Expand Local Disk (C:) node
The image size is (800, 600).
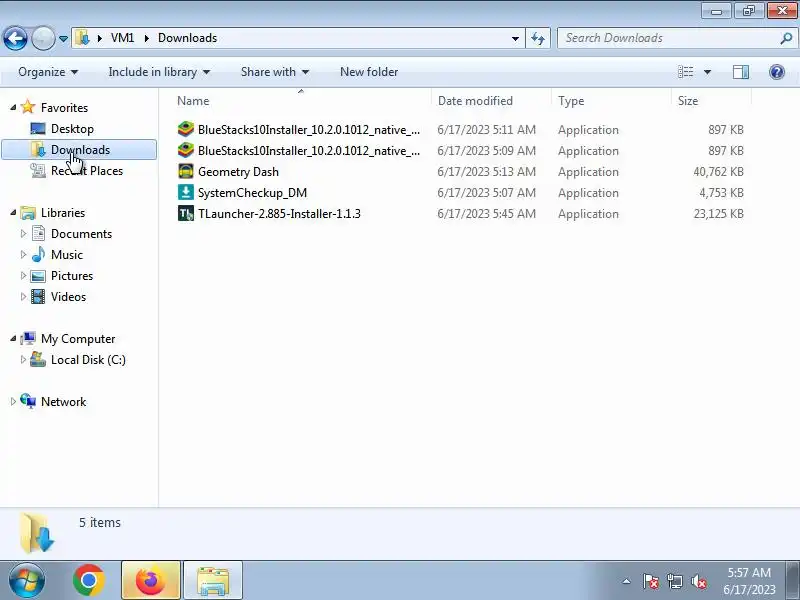pyautogui.click(x=23, y=360)
